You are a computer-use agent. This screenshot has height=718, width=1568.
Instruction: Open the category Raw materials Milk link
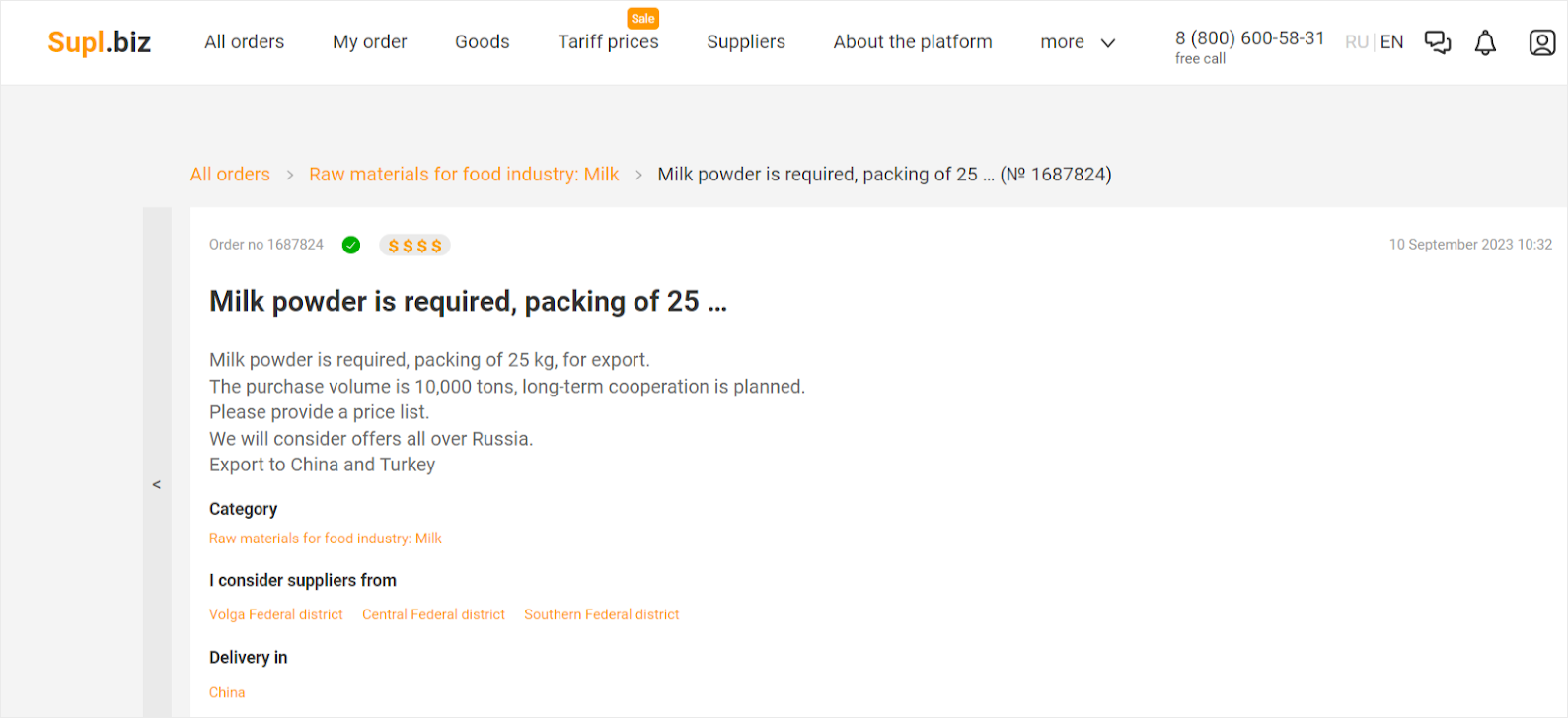coord(326,538)
